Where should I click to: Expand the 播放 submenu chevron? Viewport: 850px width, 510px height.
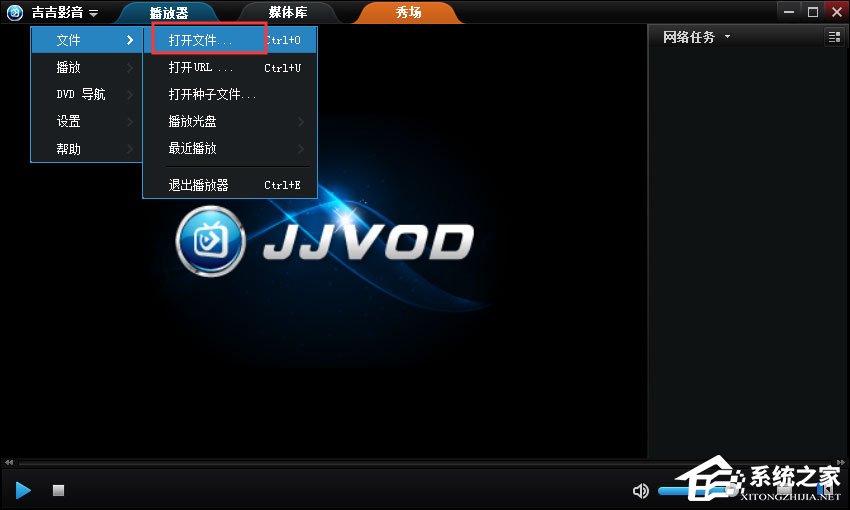[130, 67]
